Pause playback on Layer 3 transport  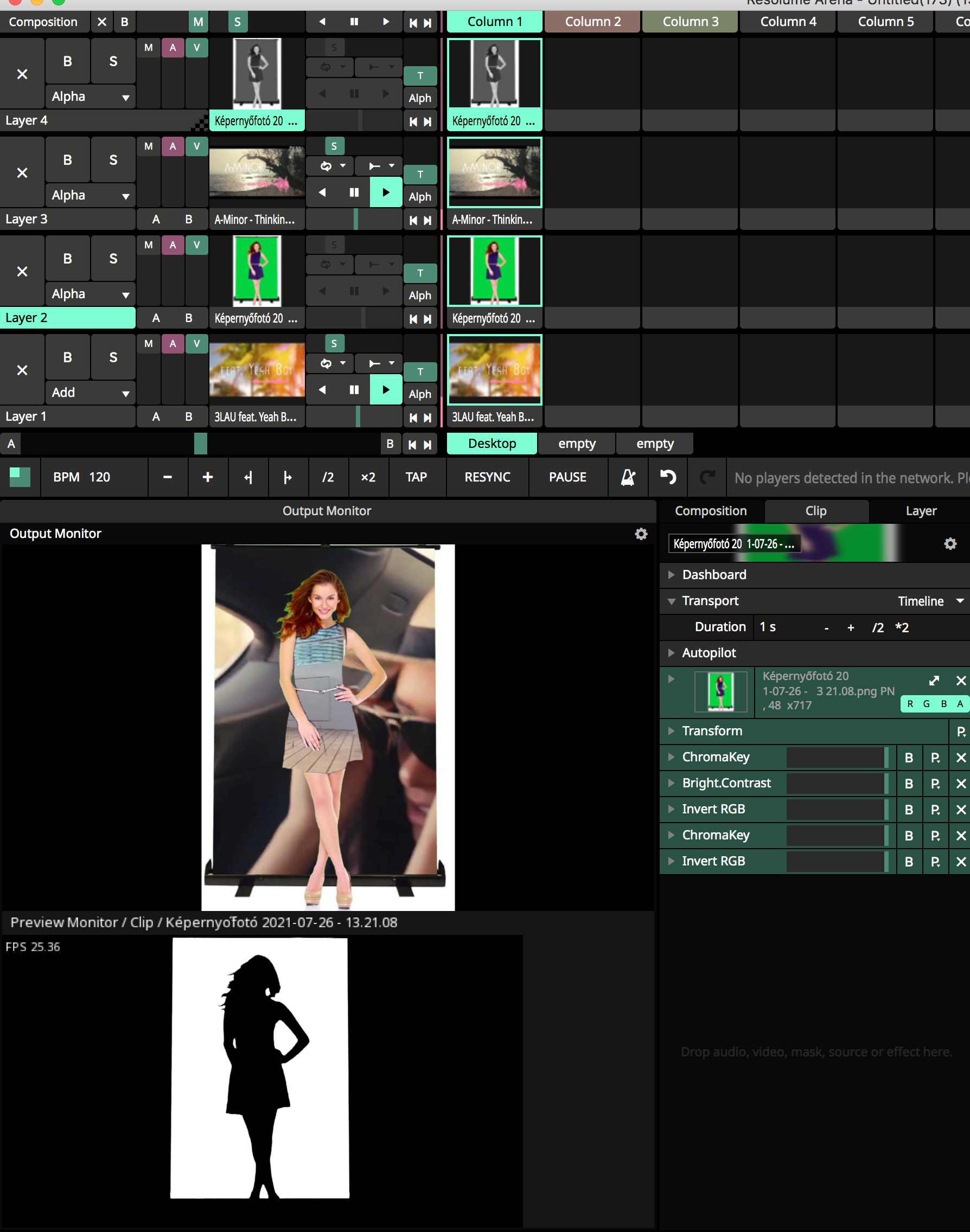pos(354,193)
